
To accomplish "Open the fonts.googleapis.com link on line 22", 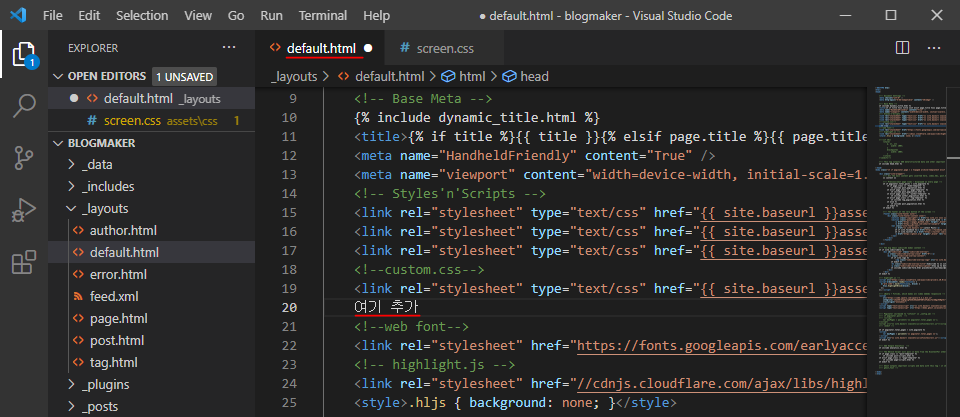I will point(722,345).
